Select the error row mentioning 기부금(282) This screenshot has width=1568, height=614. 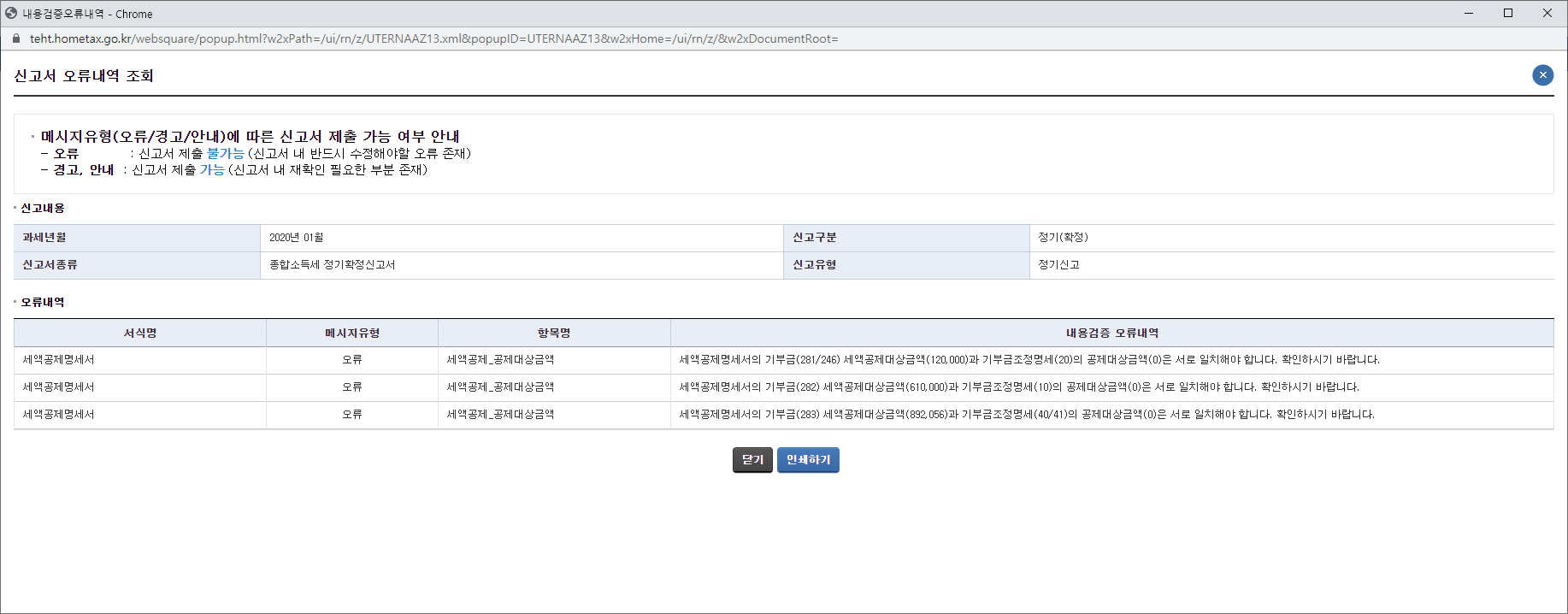coord(1018,387)
